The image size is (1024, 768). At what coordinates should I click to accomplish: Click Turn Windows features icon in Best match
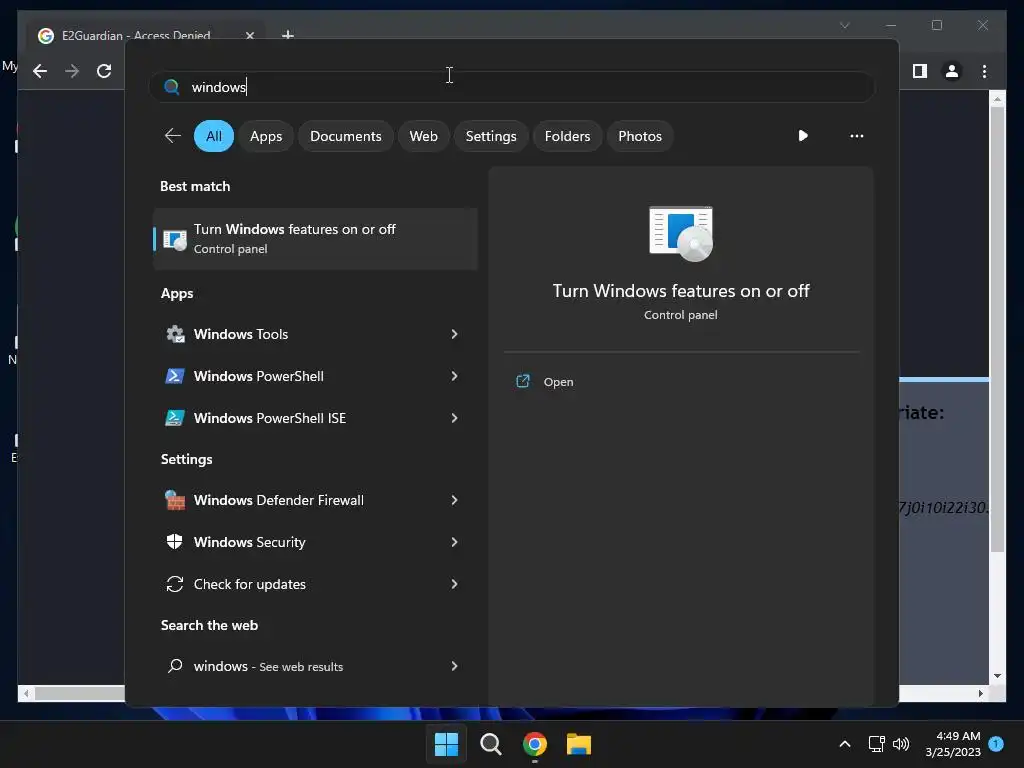[175, 239]
